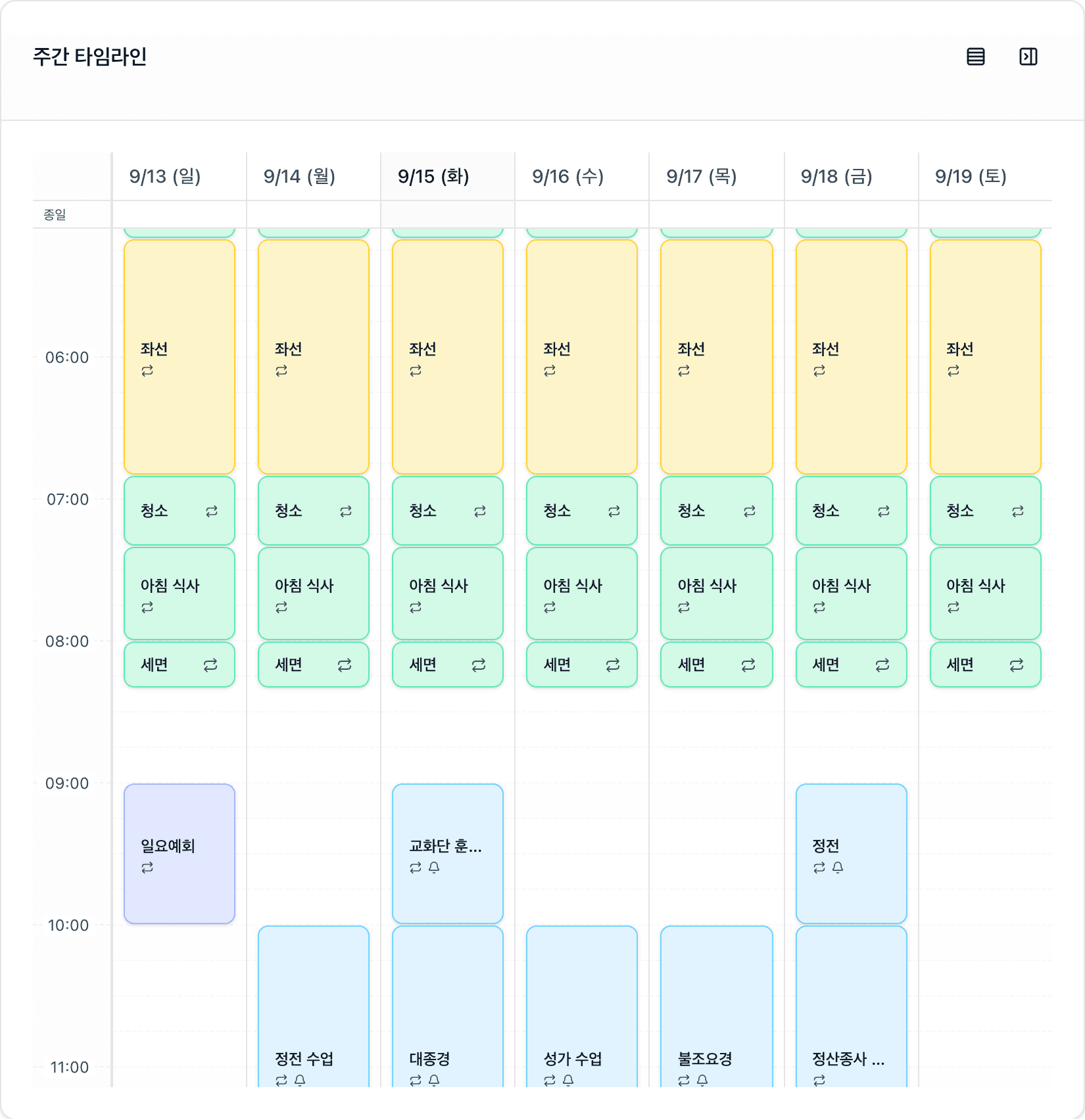Open the 불조요경 event on Thursday
Viewport: 1085px width, 1120px height.
point(717,1007)
